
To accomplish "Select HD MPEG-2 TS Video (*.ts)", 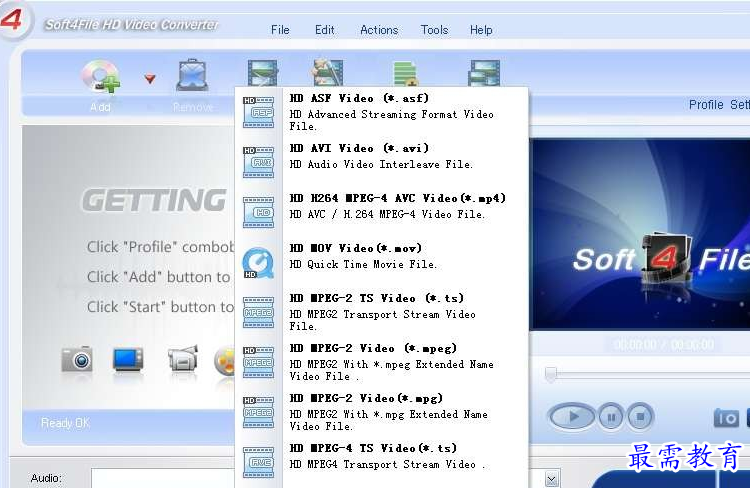I will pos(383,311).
